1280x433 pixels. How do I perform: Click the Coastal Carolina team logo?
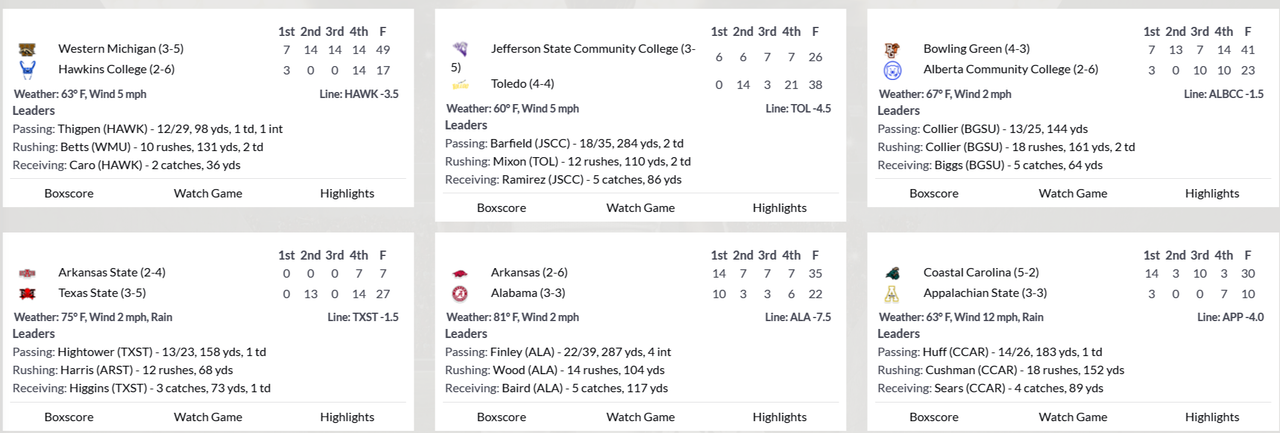click(x=893, y=273)
